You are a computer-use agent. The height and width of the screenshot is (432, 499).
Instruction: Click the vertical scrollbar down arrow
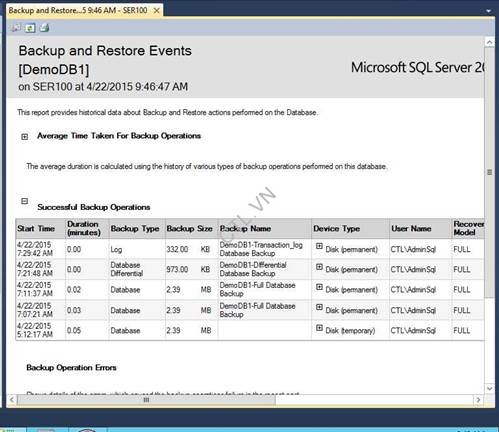click(x=489, y=388)
